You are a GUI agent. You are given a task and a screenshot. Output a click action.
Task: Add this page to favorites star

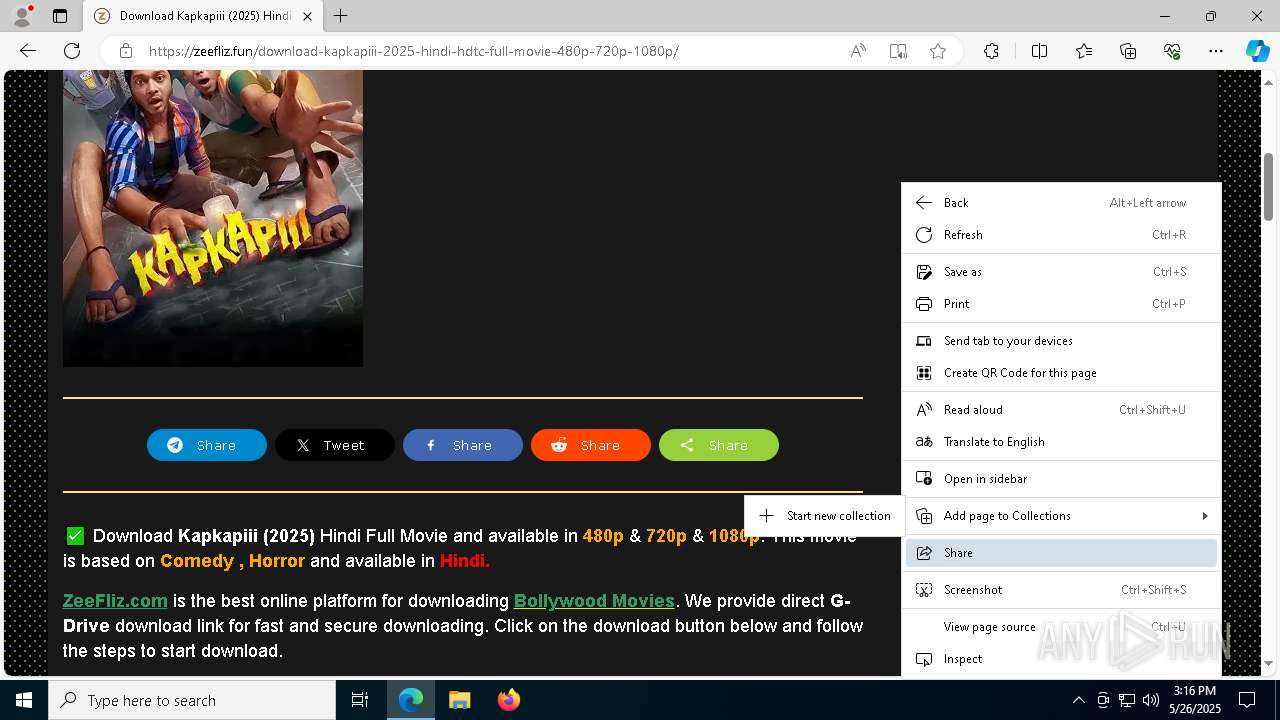point(938,51)
